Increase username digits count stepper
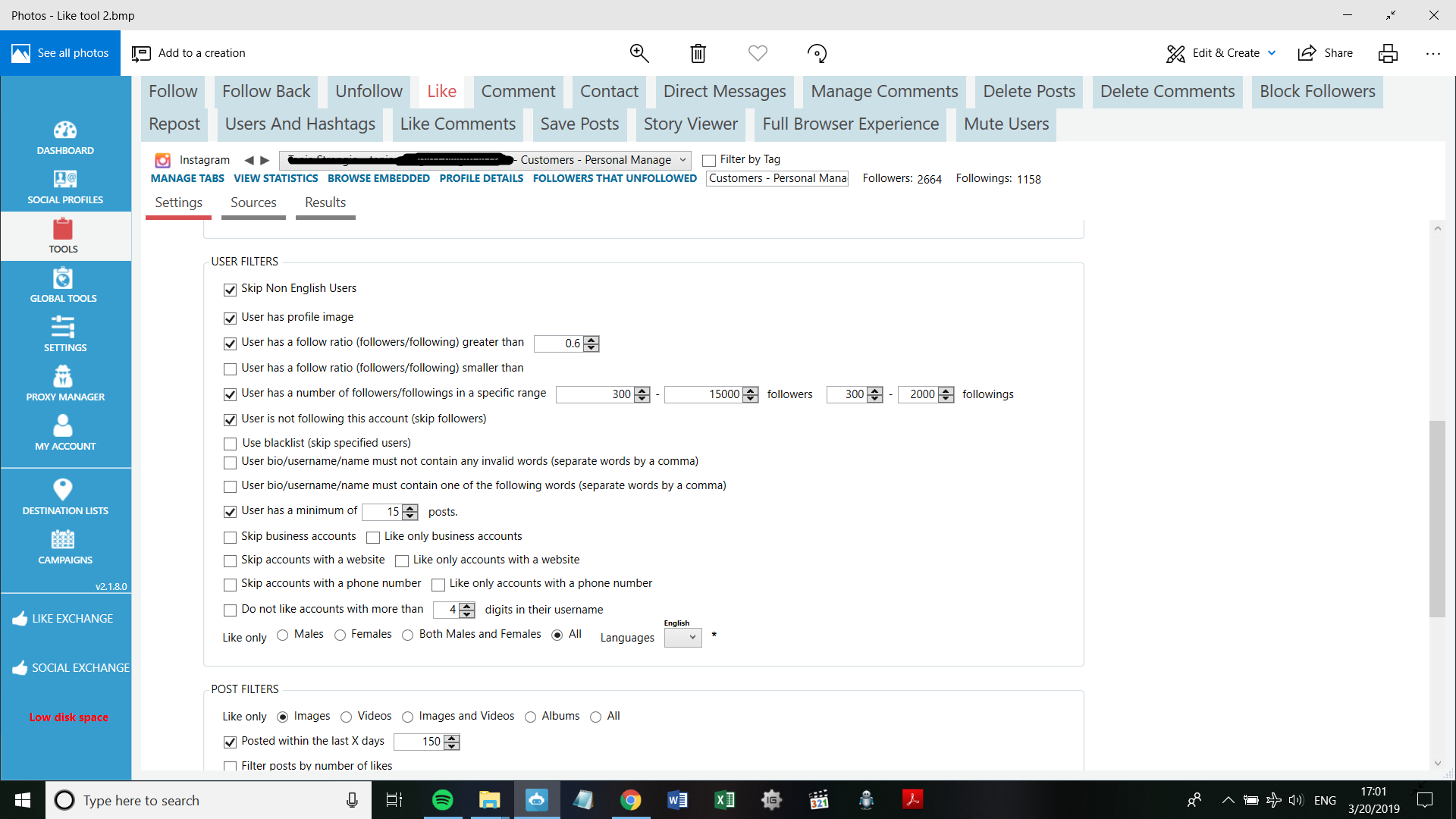Image resolution: width=1456 pixels, height=819 pixels. click(x=467, y=606)
